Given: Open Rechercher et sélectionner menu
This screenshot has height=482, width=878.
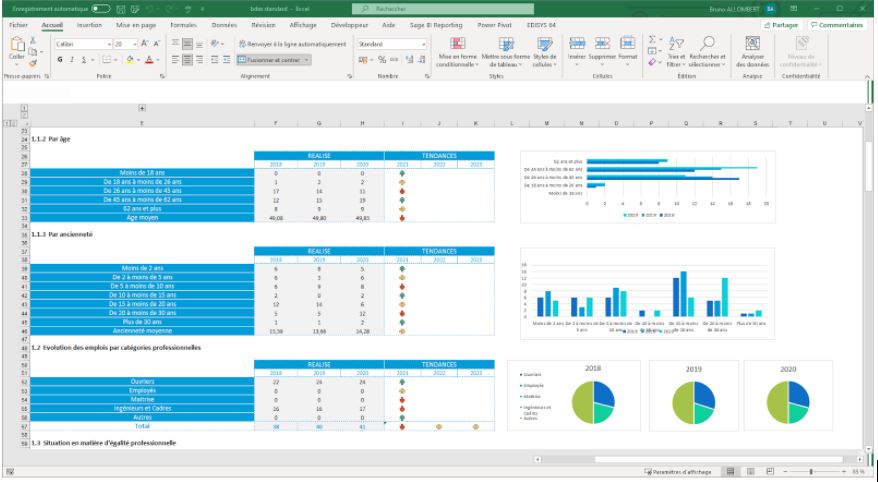Looking at the screenshot, I should click(x=707, y=52).
